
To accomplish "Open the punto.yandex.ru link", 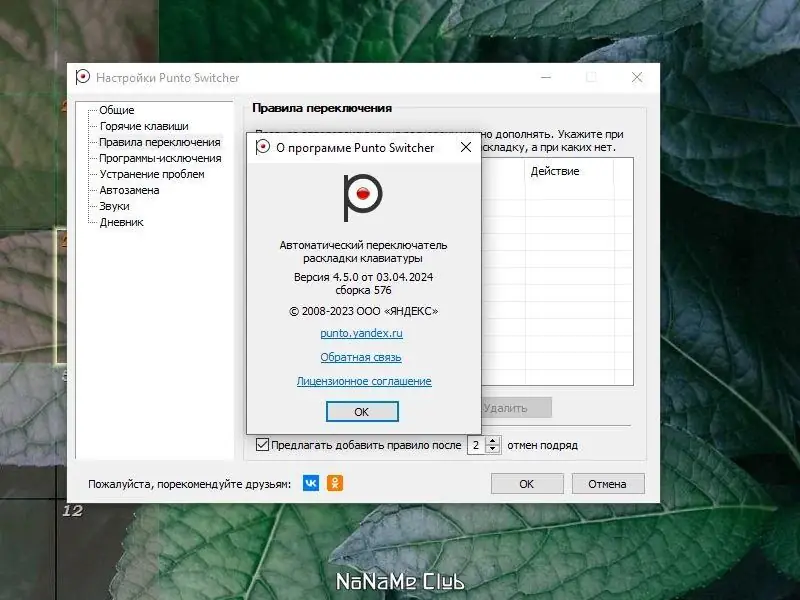I will [x=361, y=333].
